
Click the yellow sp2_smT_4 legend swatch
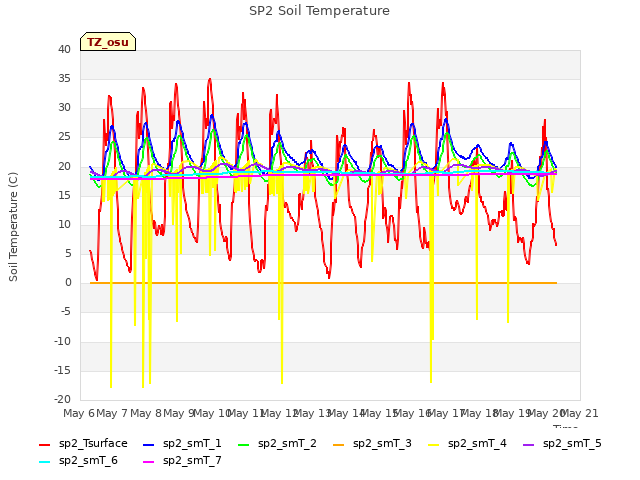pyautogui.click(x=433, y=444)
